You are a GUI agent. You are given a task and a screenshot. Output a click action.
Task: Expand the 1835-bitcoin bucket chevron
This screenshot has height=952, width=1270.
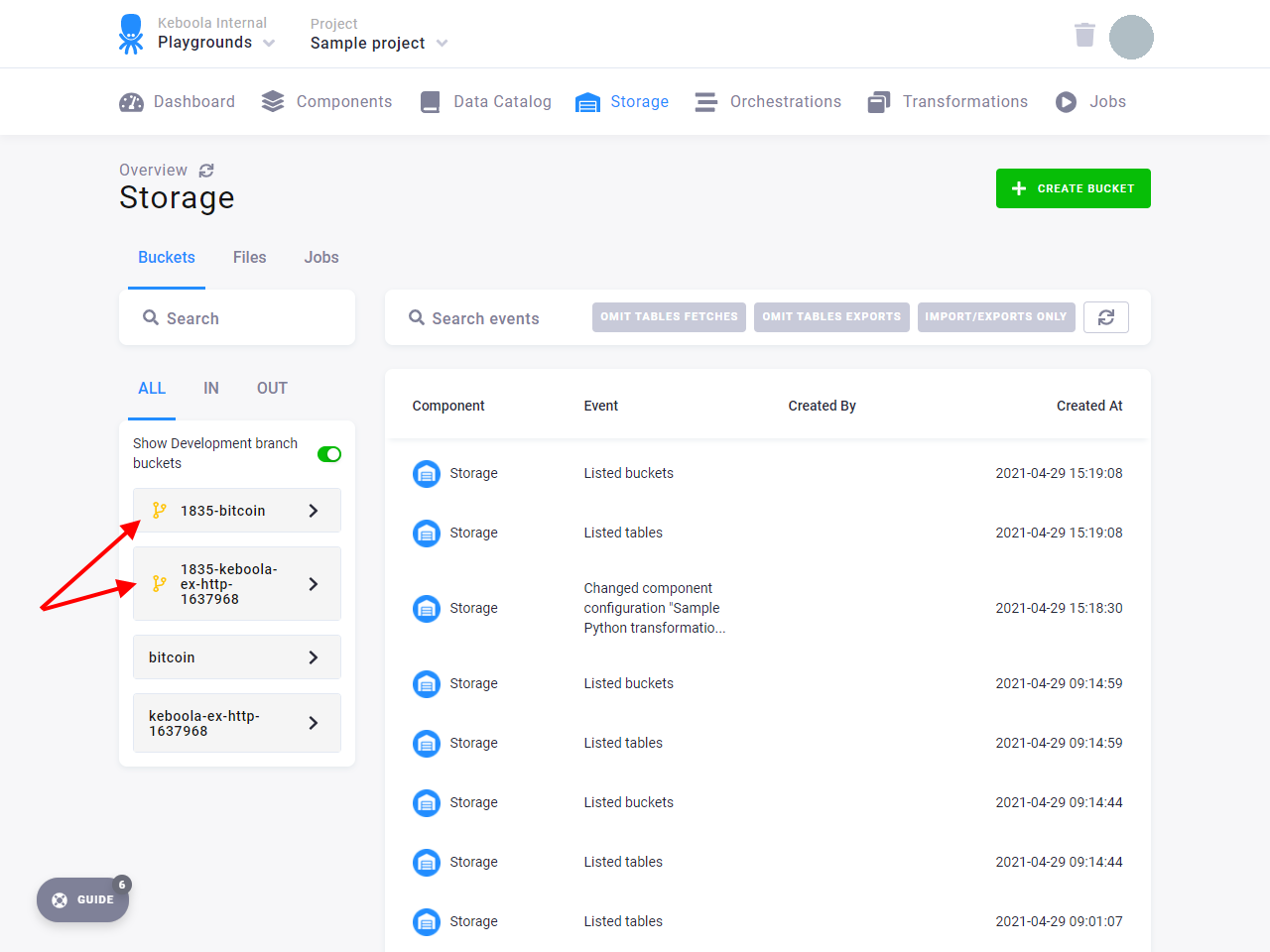pyautogui.click(x=314, y=511)
